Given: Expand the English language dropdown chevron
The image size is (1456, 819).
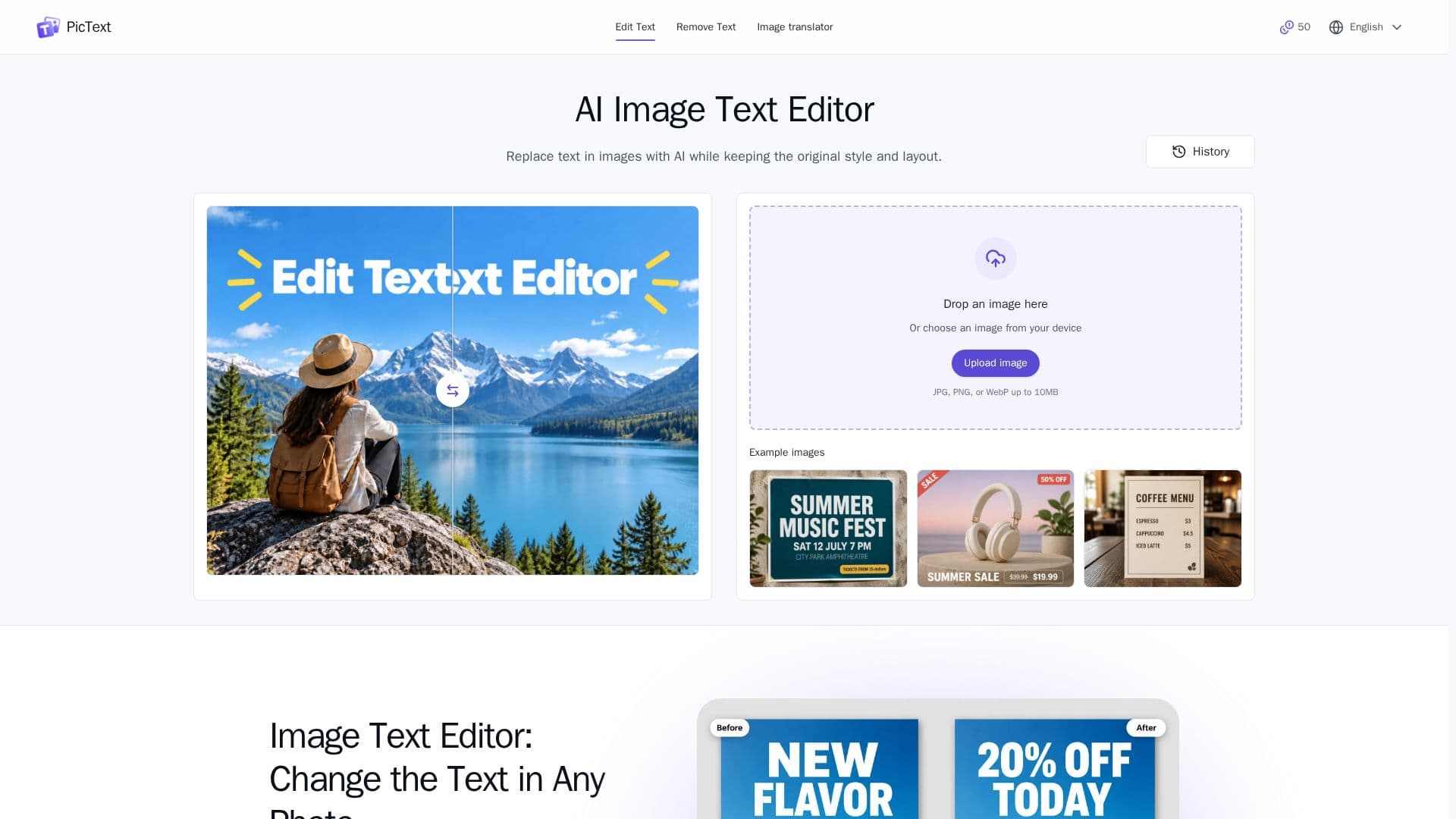Looking at the screenshot, I should coord(1396,27).
